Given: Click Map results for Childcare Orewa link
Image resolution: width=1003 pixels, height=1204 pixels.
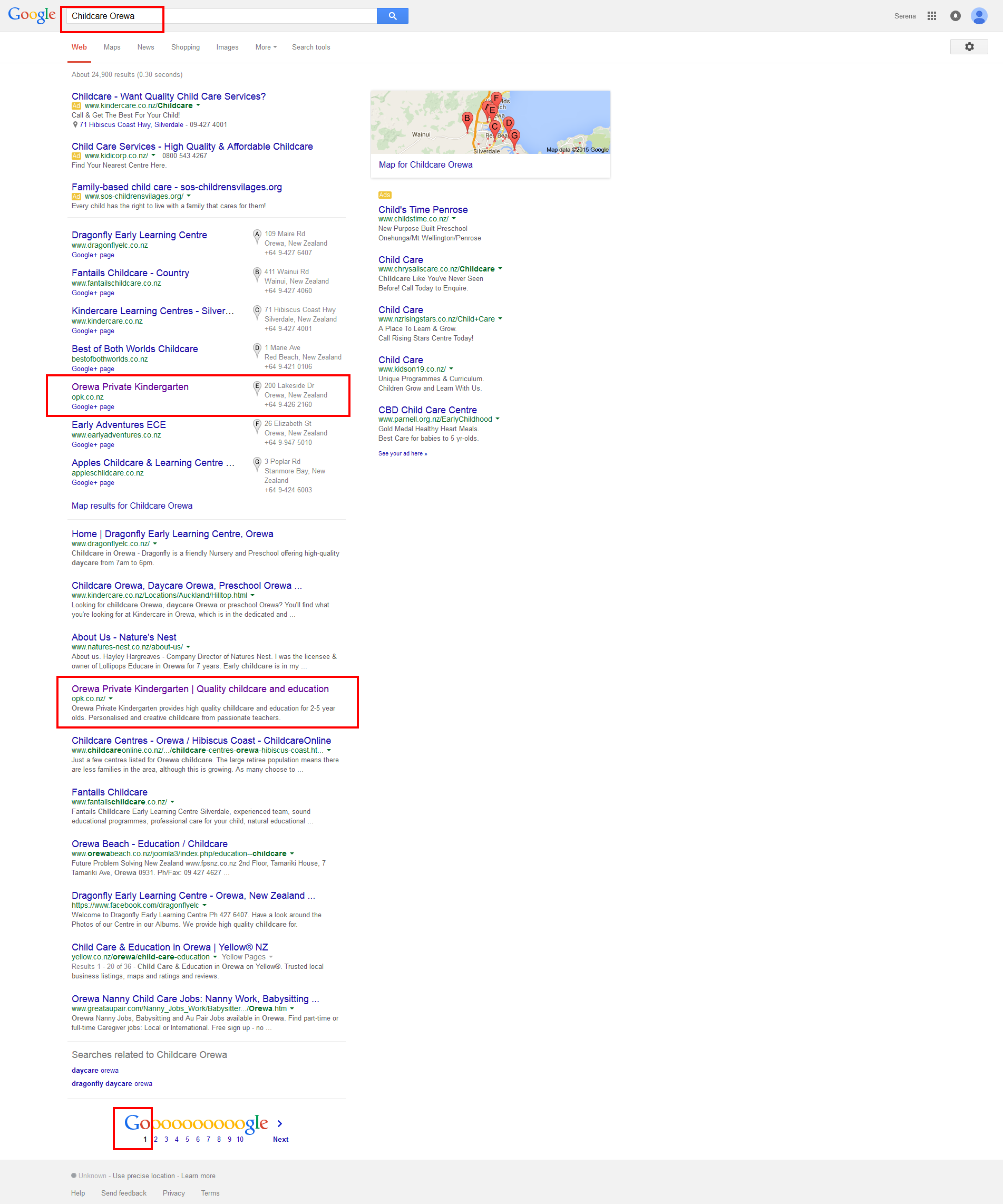Looking at the screenshot, I should [x=132, y=506].
